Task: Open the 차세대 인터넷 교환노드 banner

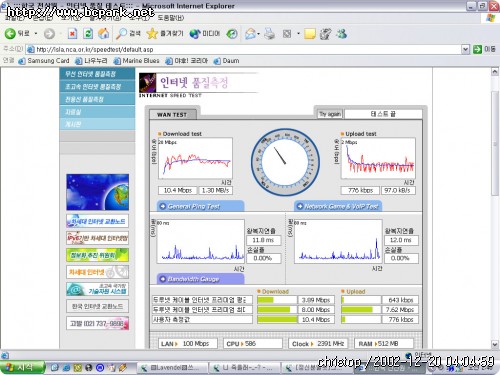Action: click(97, 221)
